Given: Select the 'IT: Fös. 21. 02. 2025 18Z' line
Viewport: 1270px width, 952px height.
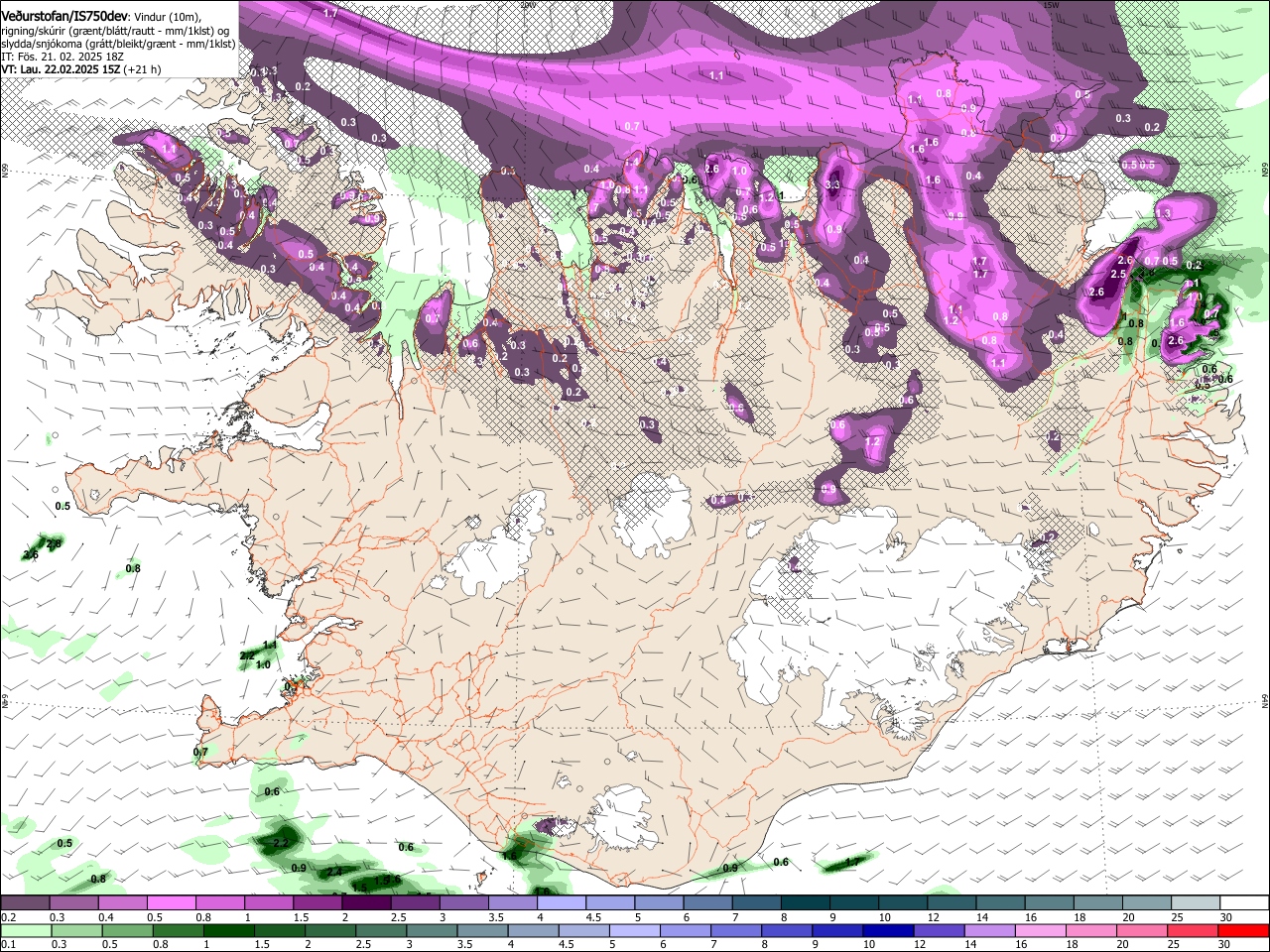Looking at the screenshot, I should tap(62, 57).
